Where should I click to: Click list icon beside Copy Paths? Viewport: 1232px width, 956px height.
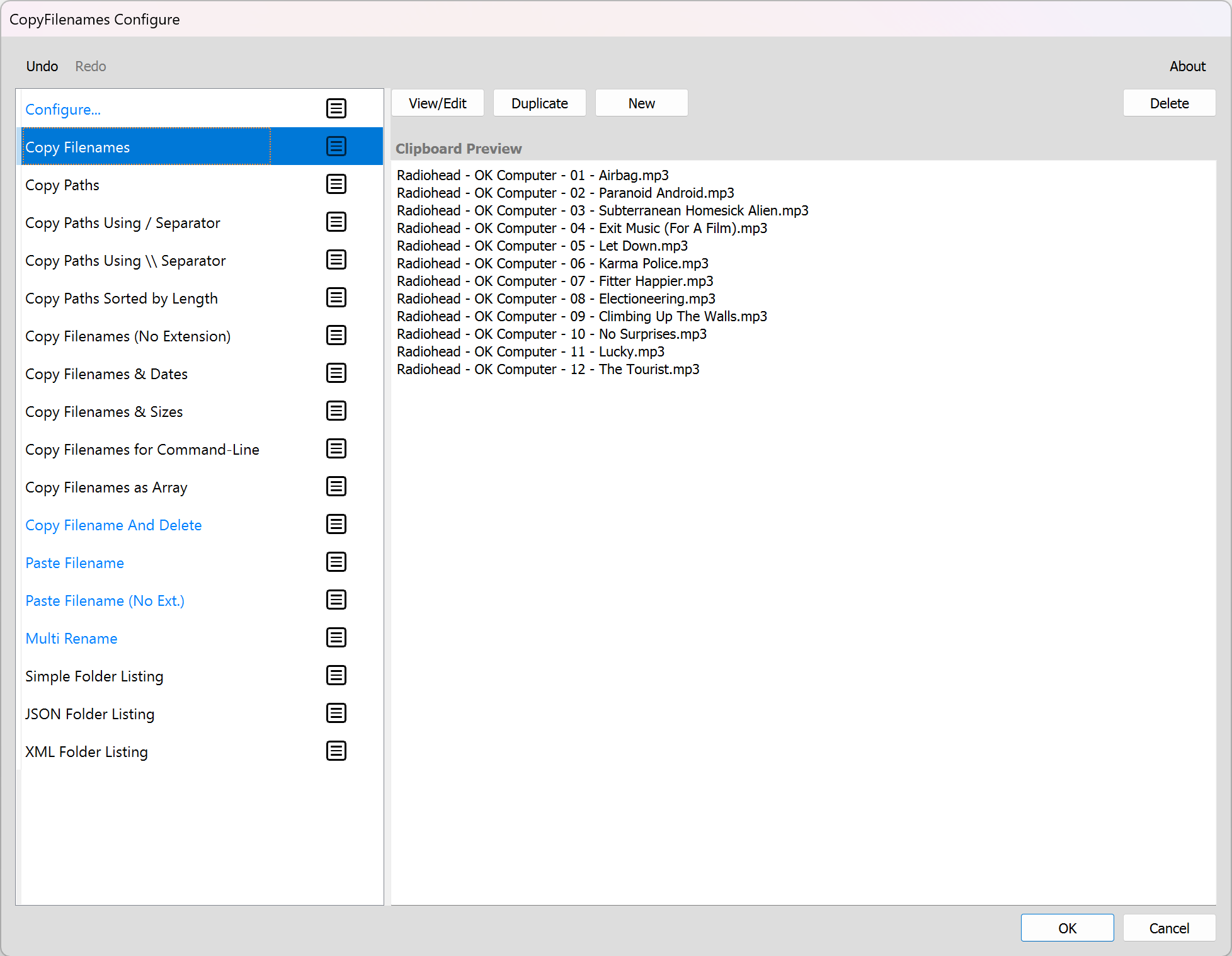(x=336, y=184)
